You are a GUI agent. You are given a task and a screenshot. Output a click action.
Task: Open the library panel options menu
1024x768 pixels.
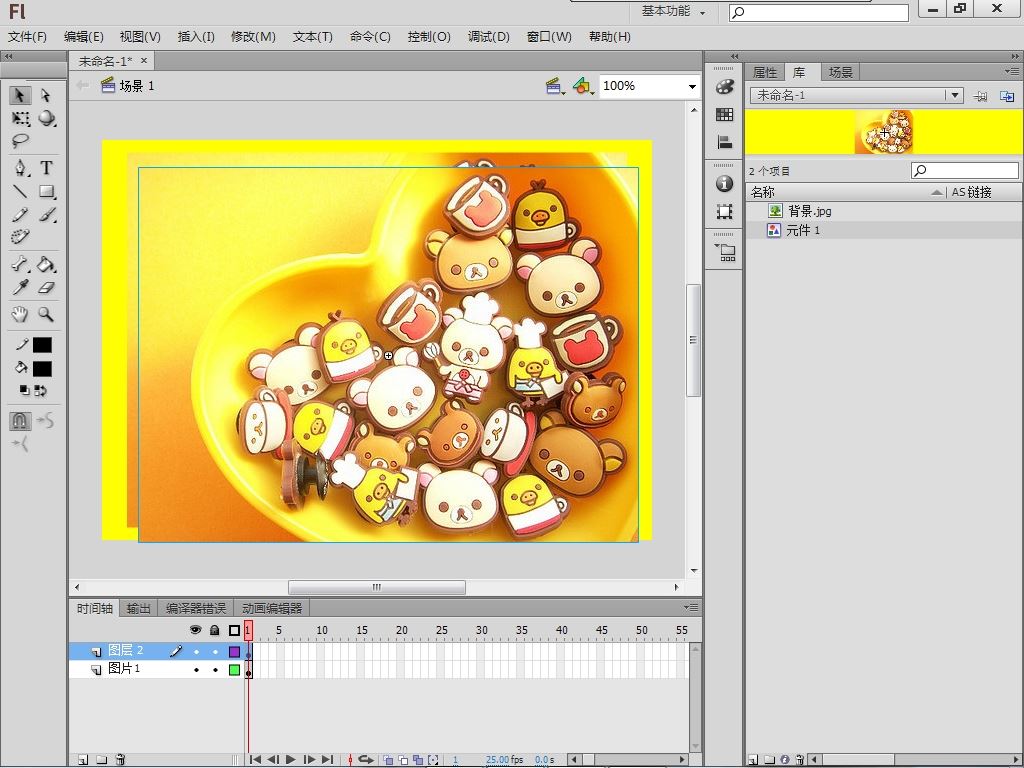click(1012, 71)
